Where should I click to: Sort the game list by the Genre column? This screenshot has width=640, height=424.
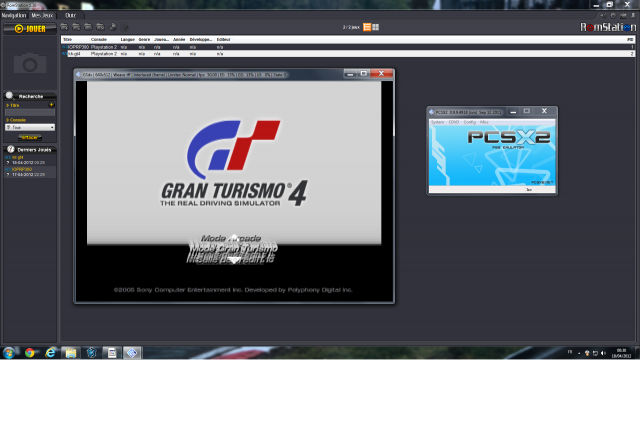(144, 40)
